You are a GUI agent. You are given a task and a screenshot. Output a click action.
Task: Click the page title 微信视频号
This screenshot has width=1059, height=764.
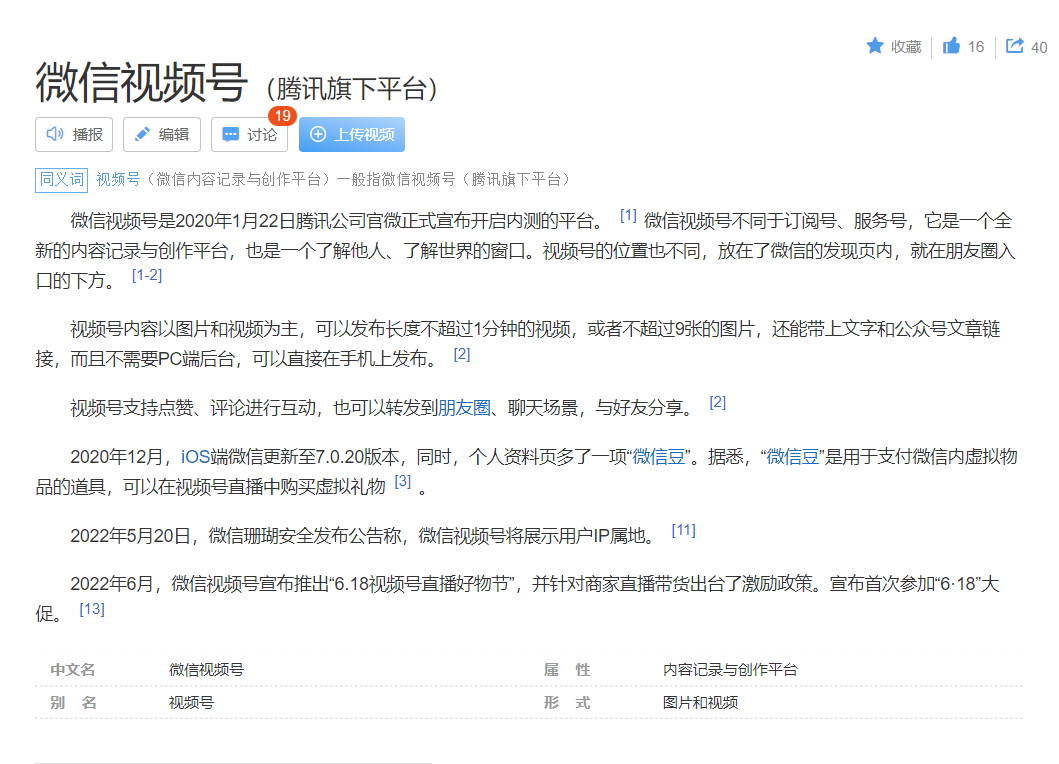click(x=142, y=82)
